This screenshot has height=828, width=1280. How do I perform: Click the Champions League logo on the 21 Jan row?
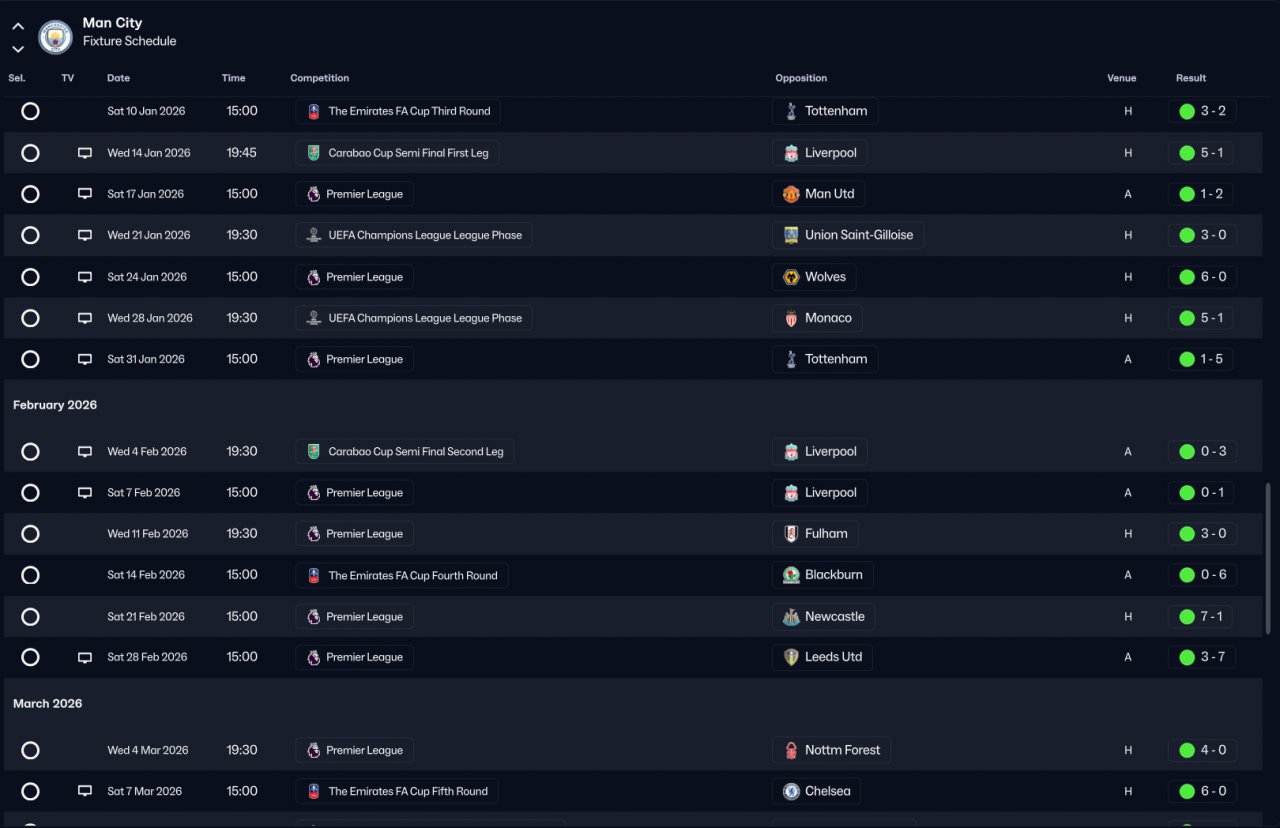314,235
